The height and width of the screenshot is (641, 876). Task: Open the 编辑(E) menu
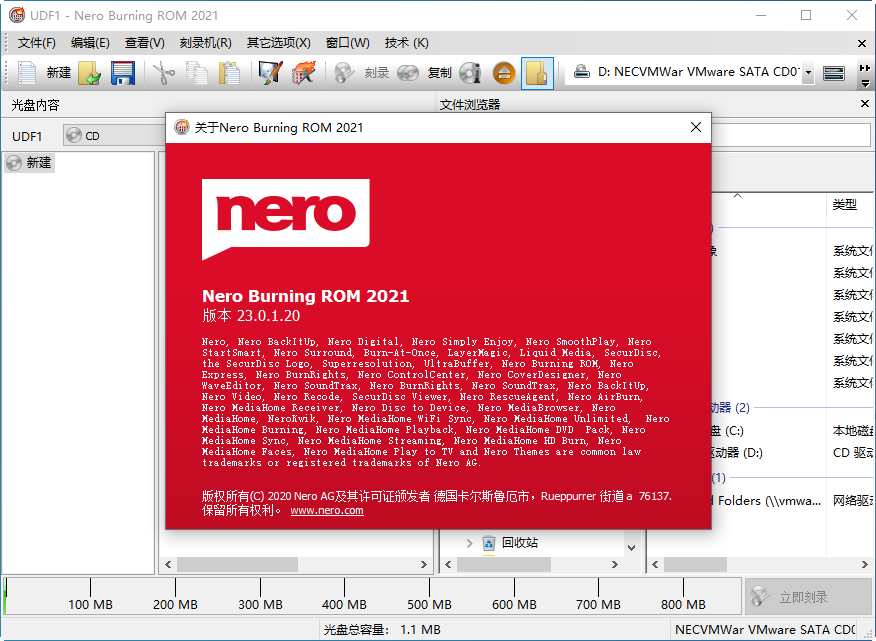tap(90, 43)
